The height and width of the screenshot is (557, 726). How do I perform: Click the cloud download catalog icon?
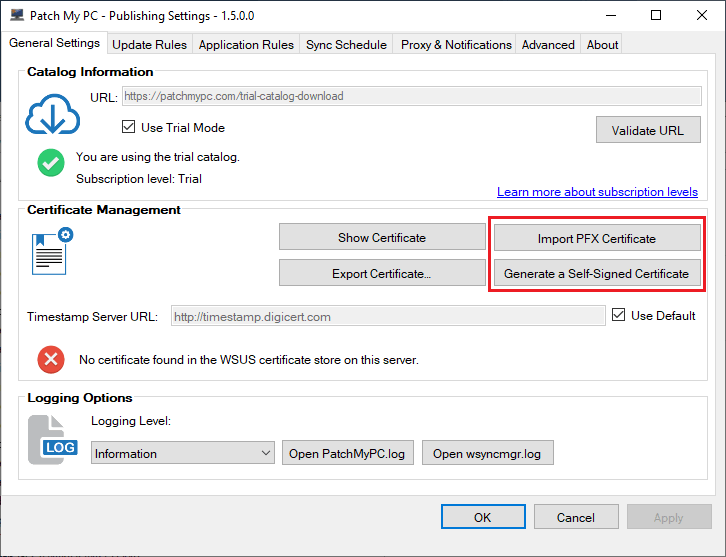(52, 114)
